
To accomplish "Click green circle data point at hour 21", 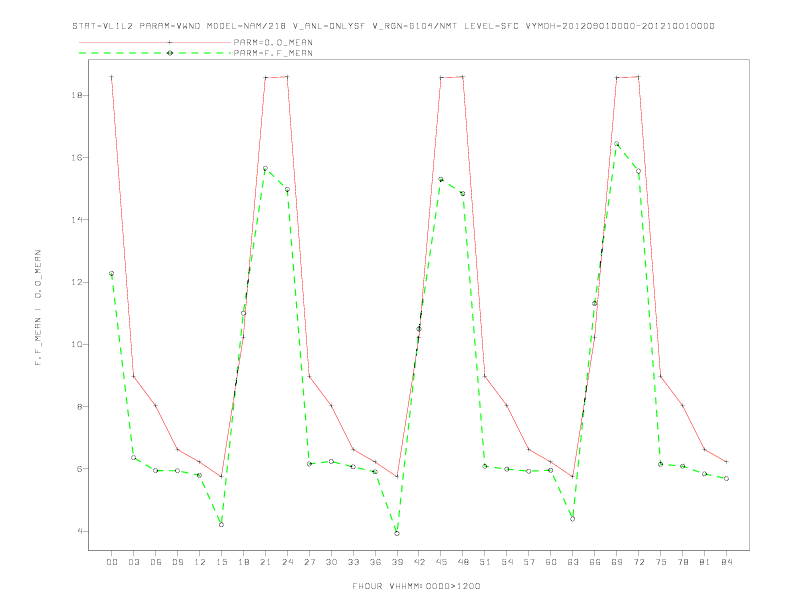I will coord(265,168).
